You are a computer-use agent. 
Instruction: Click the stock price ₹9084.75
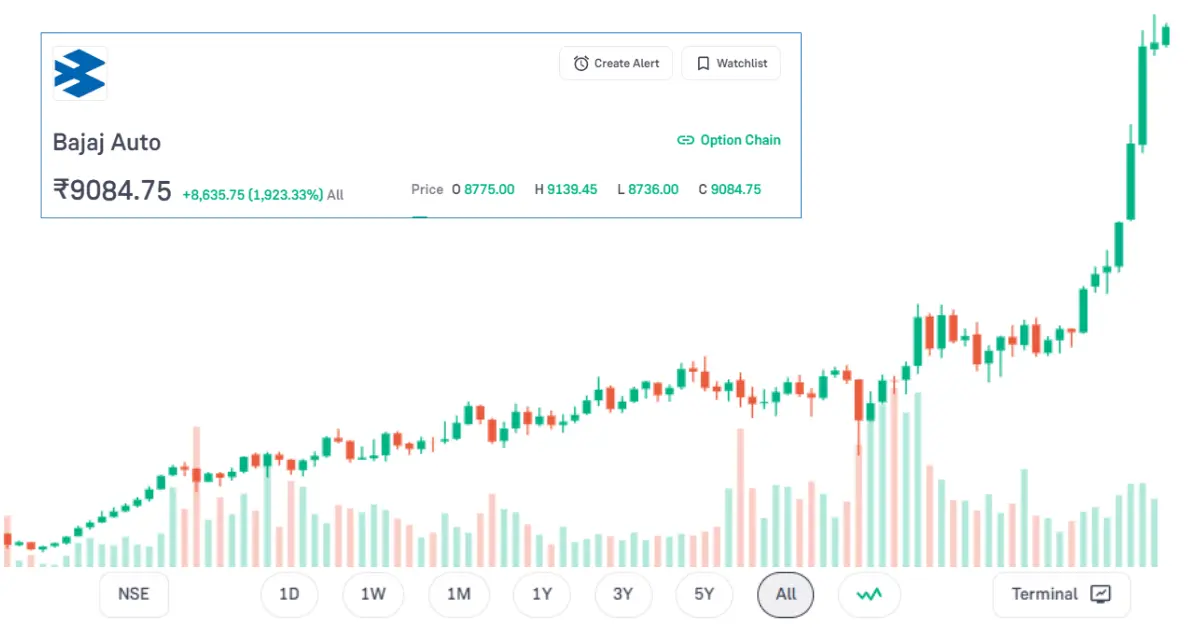click(x=113, y=190)
